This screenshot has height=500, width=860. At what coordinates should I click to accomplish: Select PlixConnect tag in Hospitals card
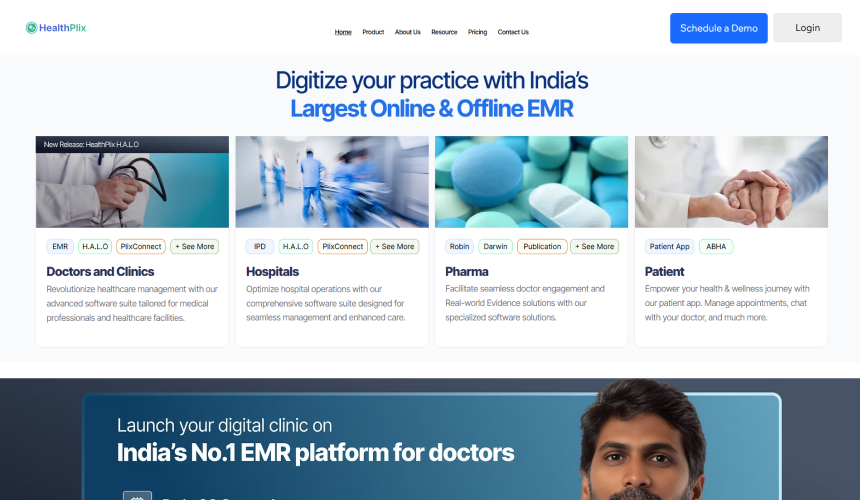pos(342,247)
